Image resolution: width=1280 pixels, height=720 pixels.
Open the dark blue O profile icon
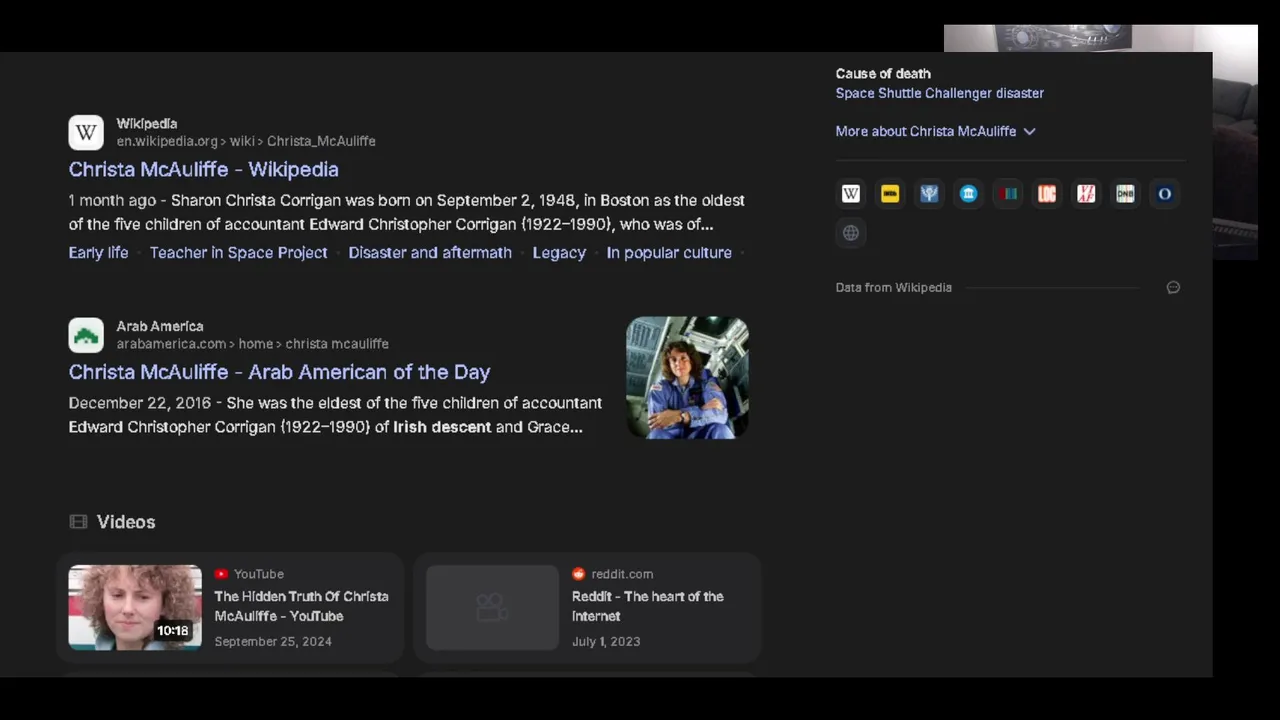coord(1165,194)
